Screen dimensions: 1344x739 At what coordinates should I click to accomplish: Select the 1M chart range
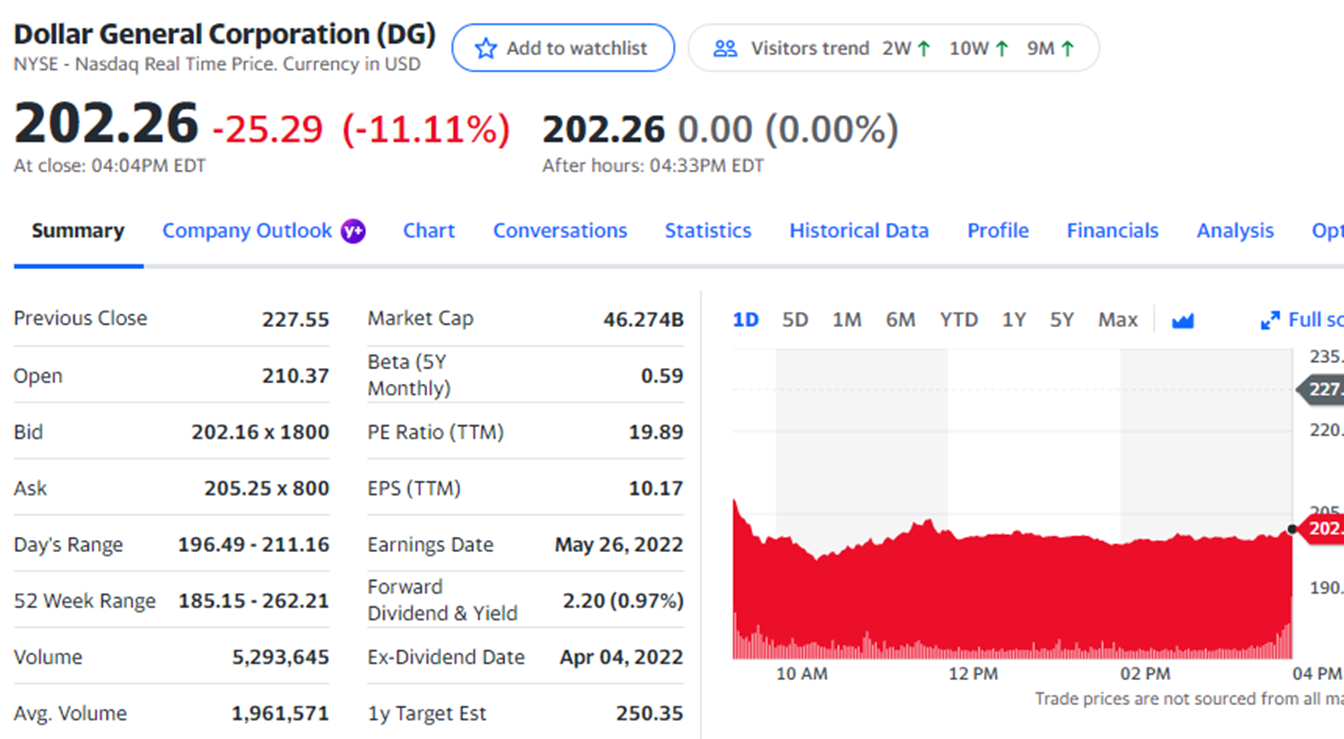(847, 320)
